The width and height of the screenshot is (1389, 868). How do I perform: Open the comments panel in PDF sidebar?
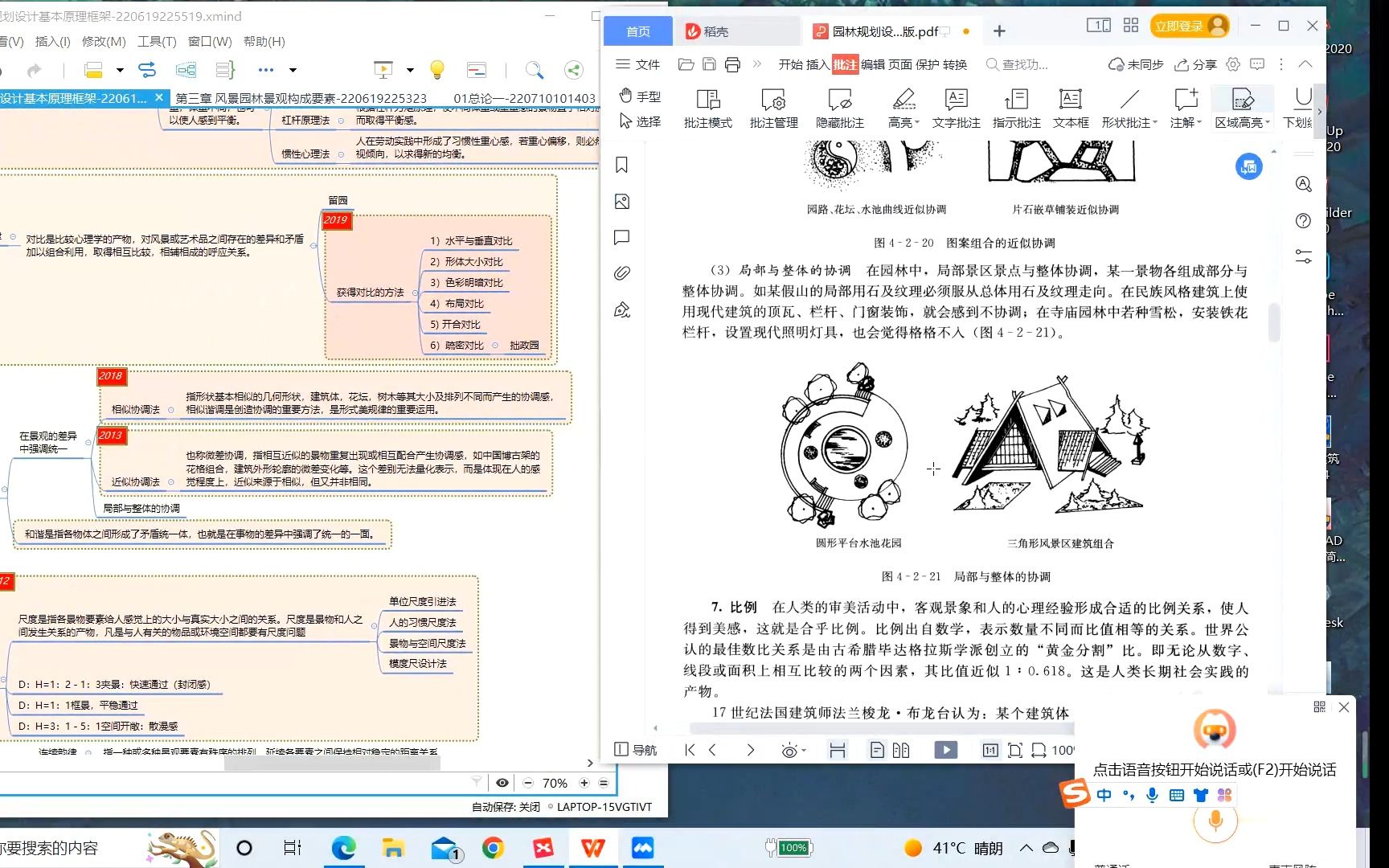[x=621, y=238]
